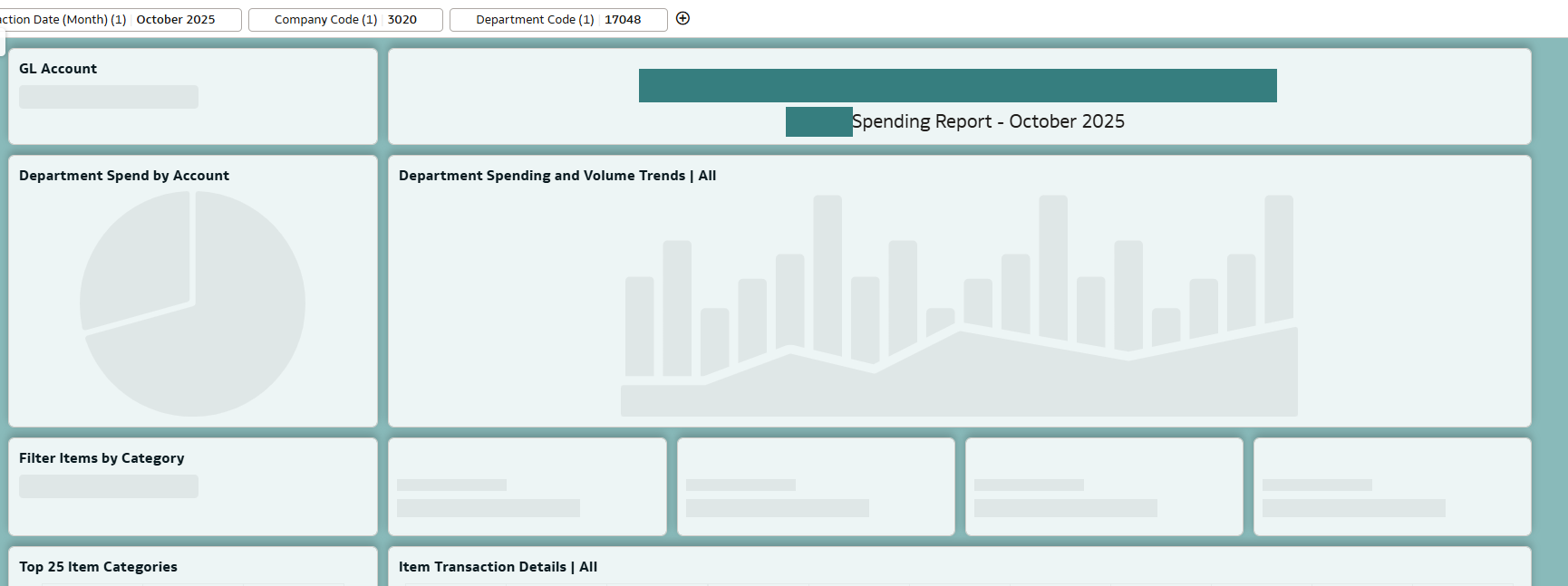Select the Department Spending and Volume Trends title
Viewport: 1568px width, 586px height.
(557, 176)
